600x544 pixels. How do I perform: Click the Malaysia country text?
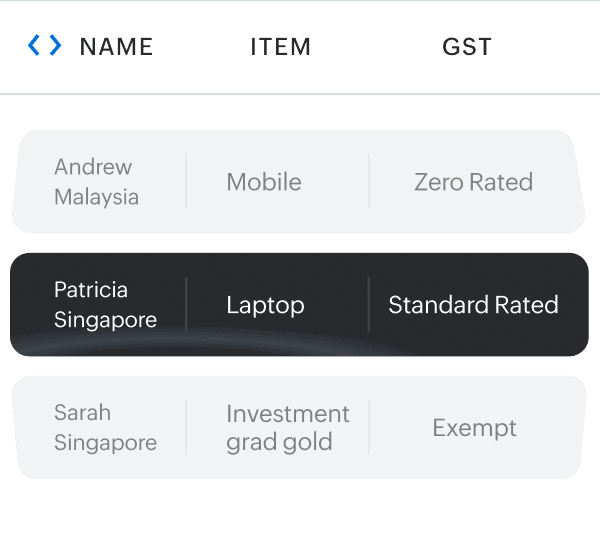(x=96, y=197)
